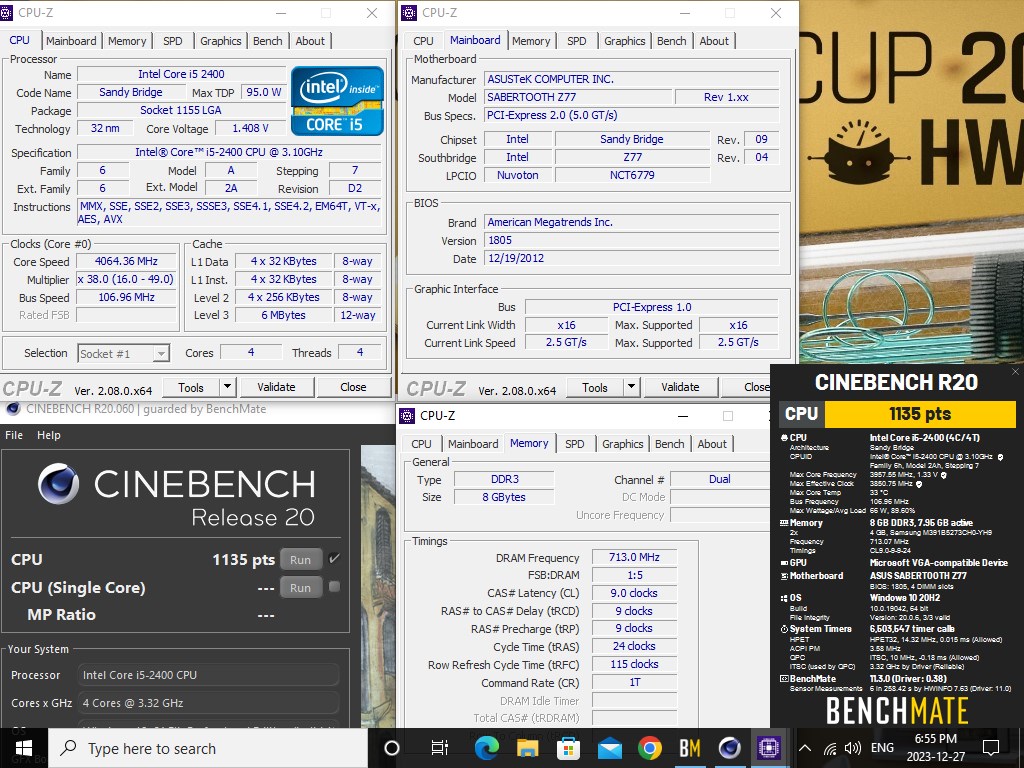Launch Google Chrome from taskbar

[649, 748]
